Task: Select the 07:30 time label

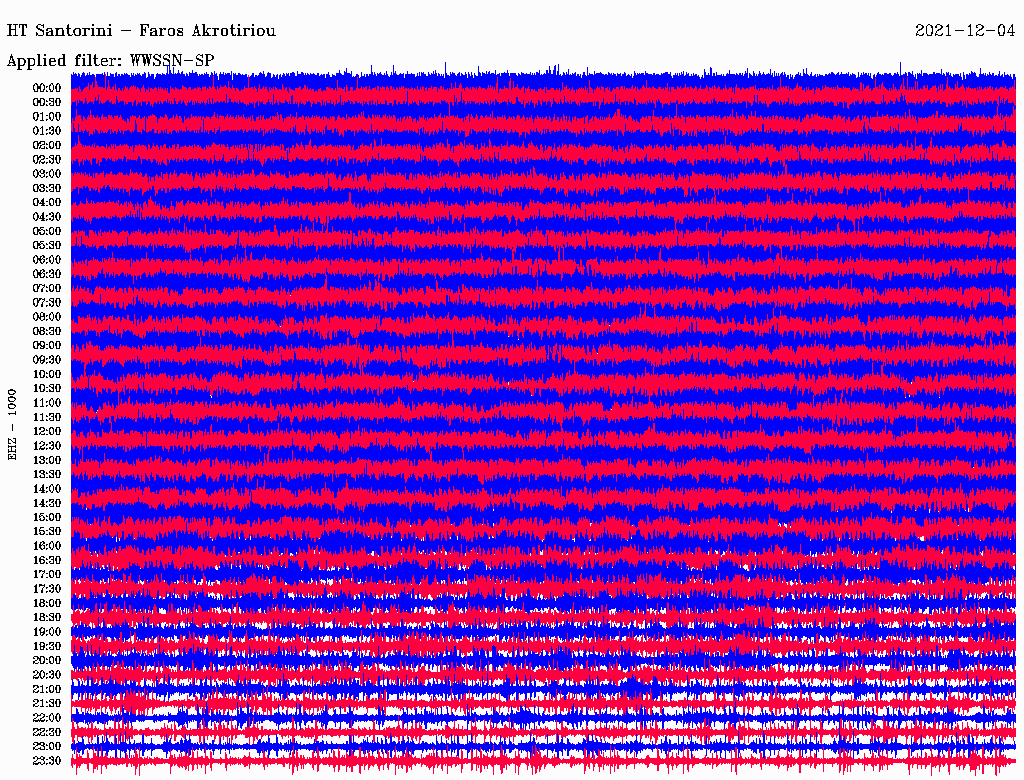Action: (46, 302)
